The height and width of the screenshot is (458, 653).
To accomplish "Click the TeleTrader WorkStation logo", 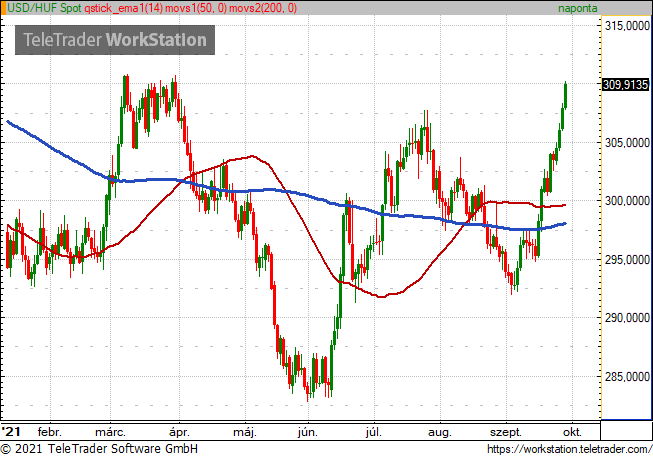I will click(114, 40).
